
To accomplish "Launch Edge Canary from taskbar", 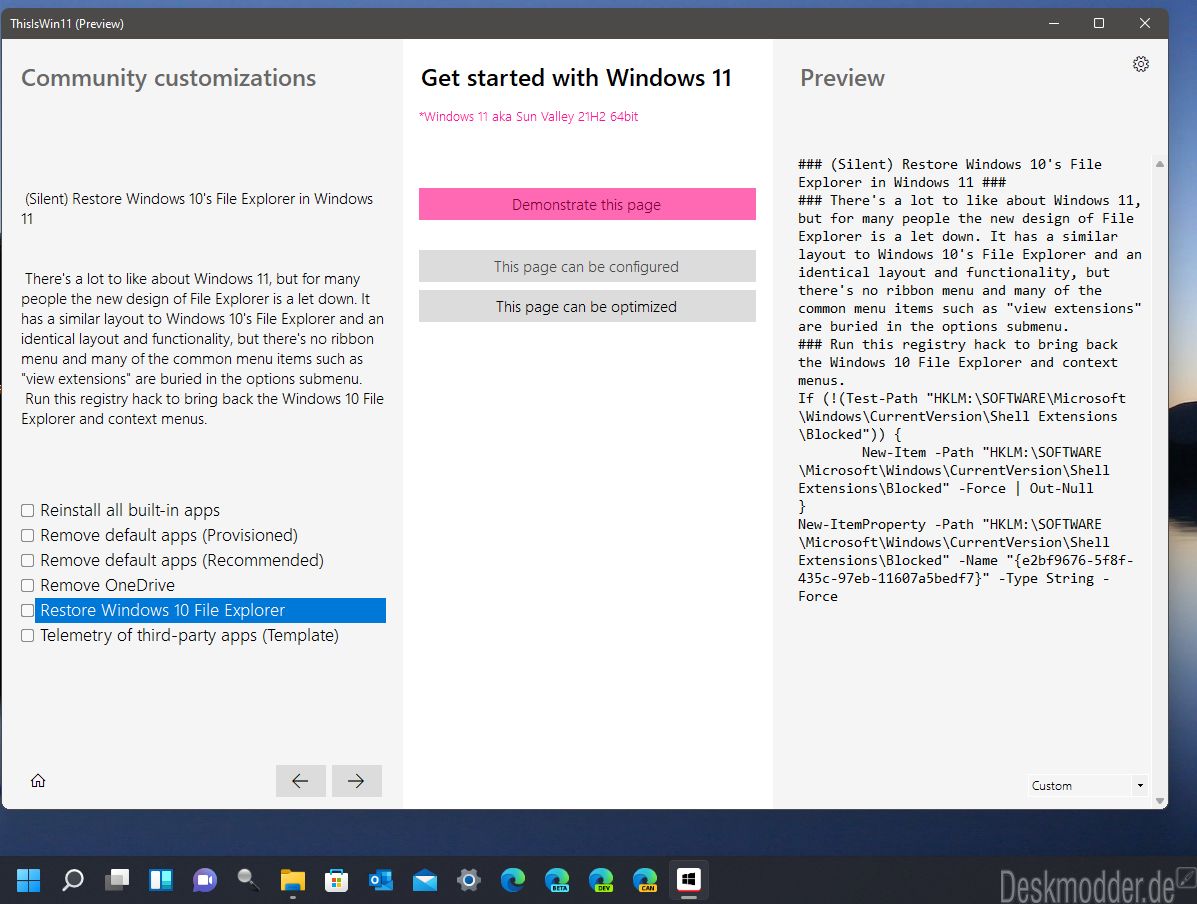I will tap(645, 880).
